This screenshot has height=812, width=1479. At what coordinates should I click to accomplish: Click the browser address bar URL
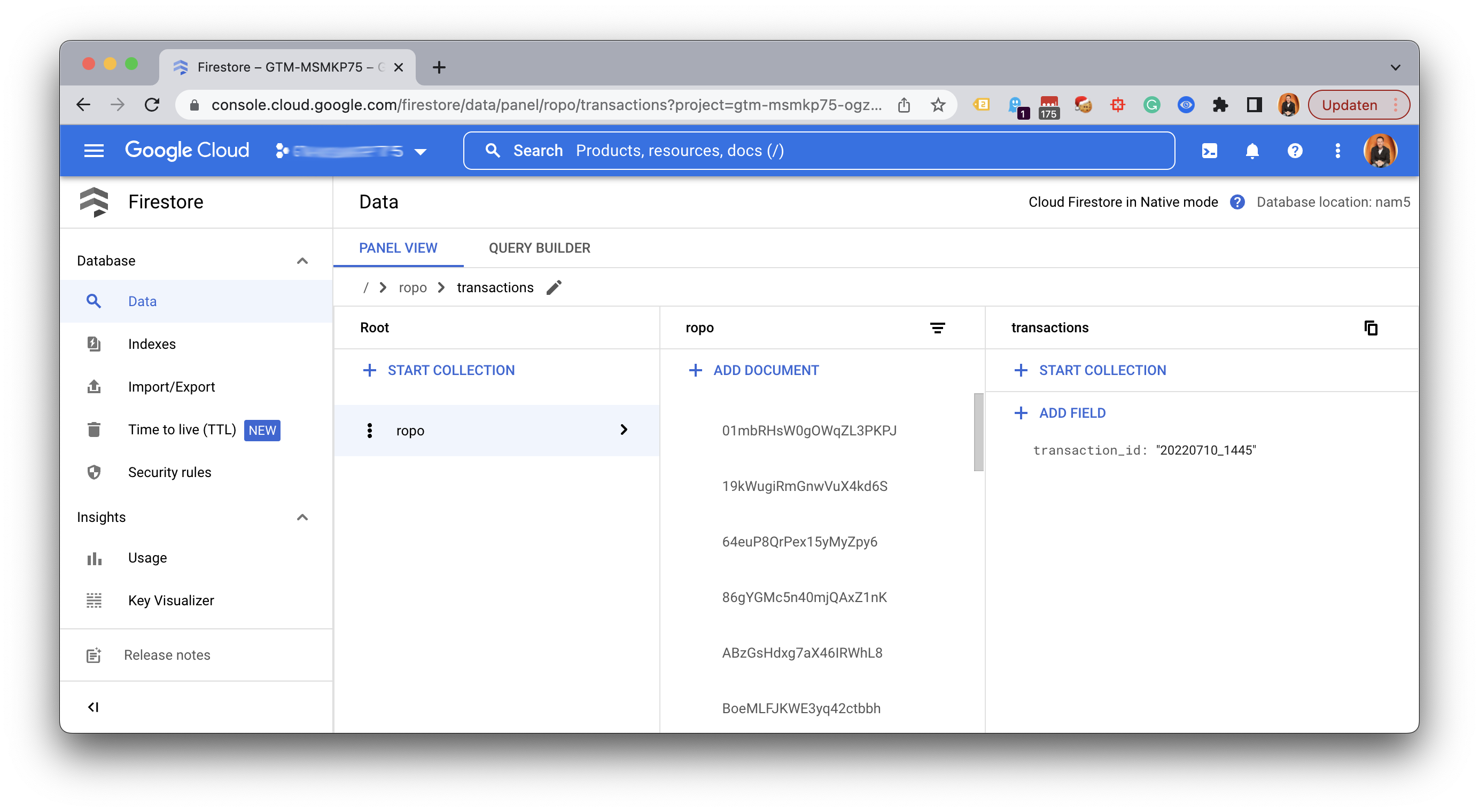546,105
